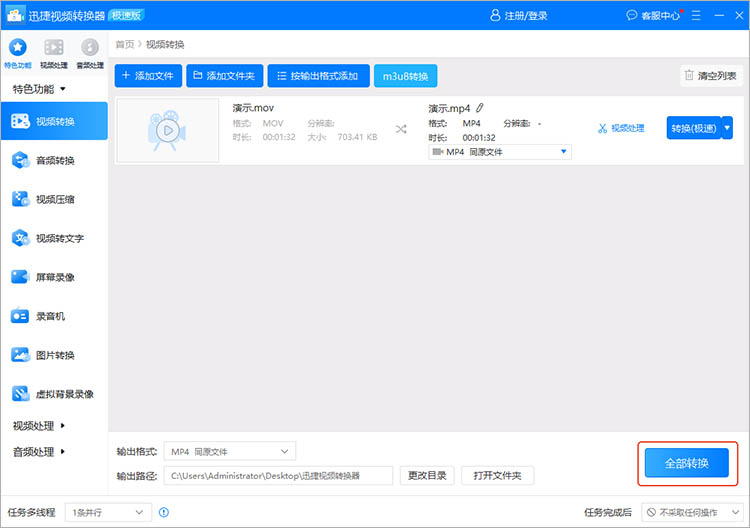The width and height of the screenshot is (750, 528).
Task: Expand the 转换(极速) dropdown arrow
Action: point(727,128)
